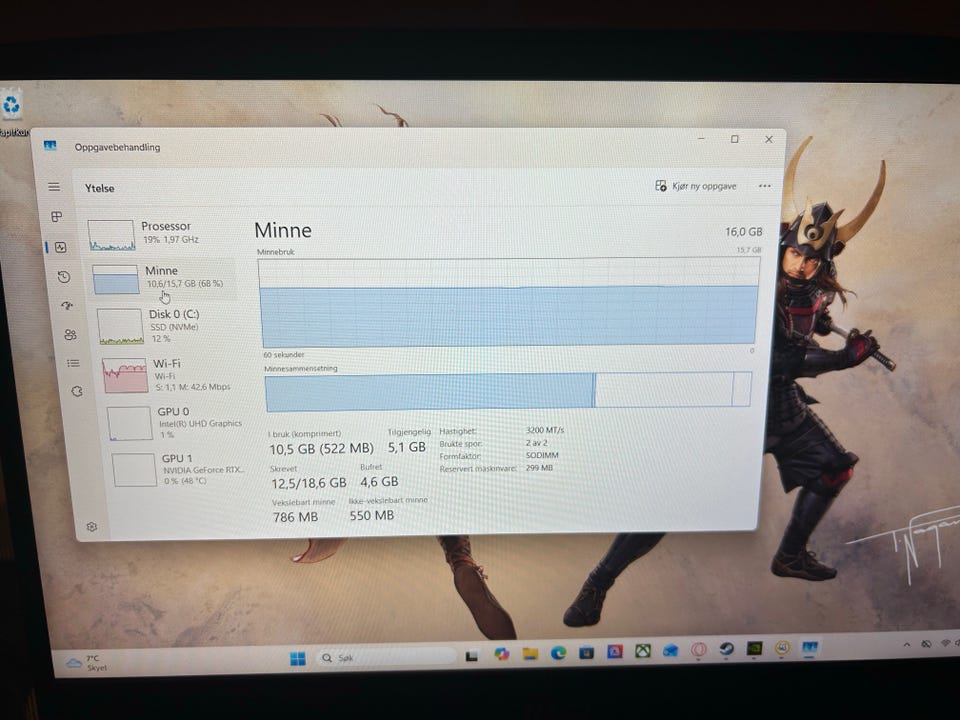960x720 pixels.
Task: Open the Processes page in the sidebar
Action: point(57,217)
